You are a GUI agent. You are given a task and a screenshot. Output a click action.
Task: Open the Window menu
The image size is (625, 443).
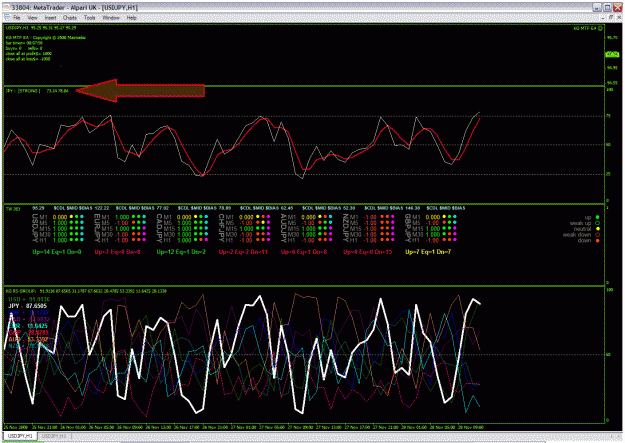coord(111,18)
